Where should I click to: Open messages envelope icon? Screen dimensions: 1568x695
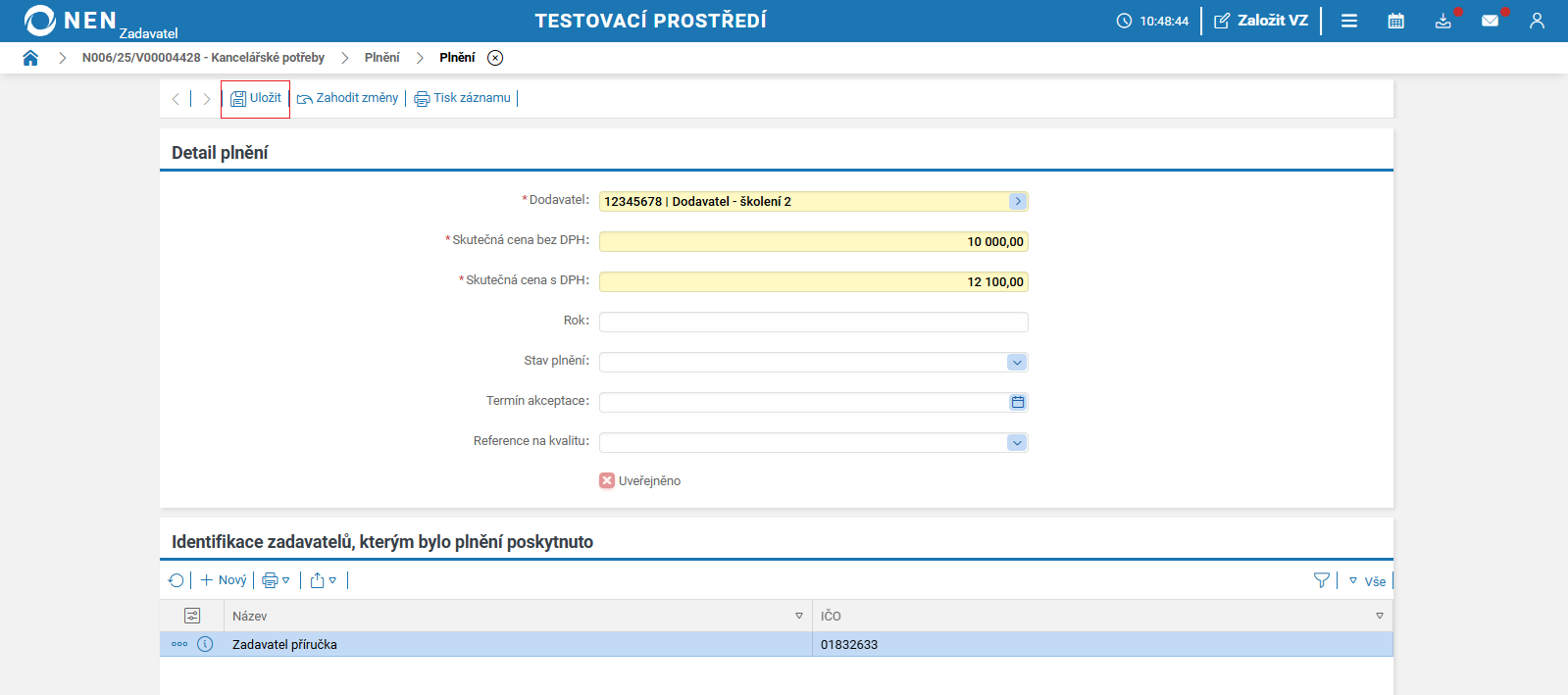[x=1491, y=21]
